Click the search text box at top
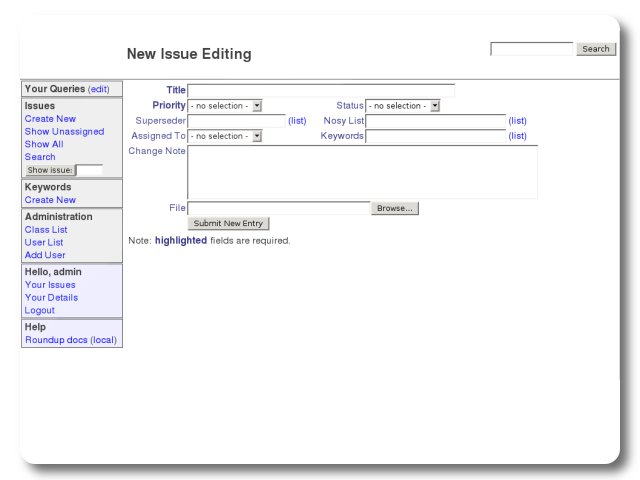Screen dimensions: 640x480 531,49
